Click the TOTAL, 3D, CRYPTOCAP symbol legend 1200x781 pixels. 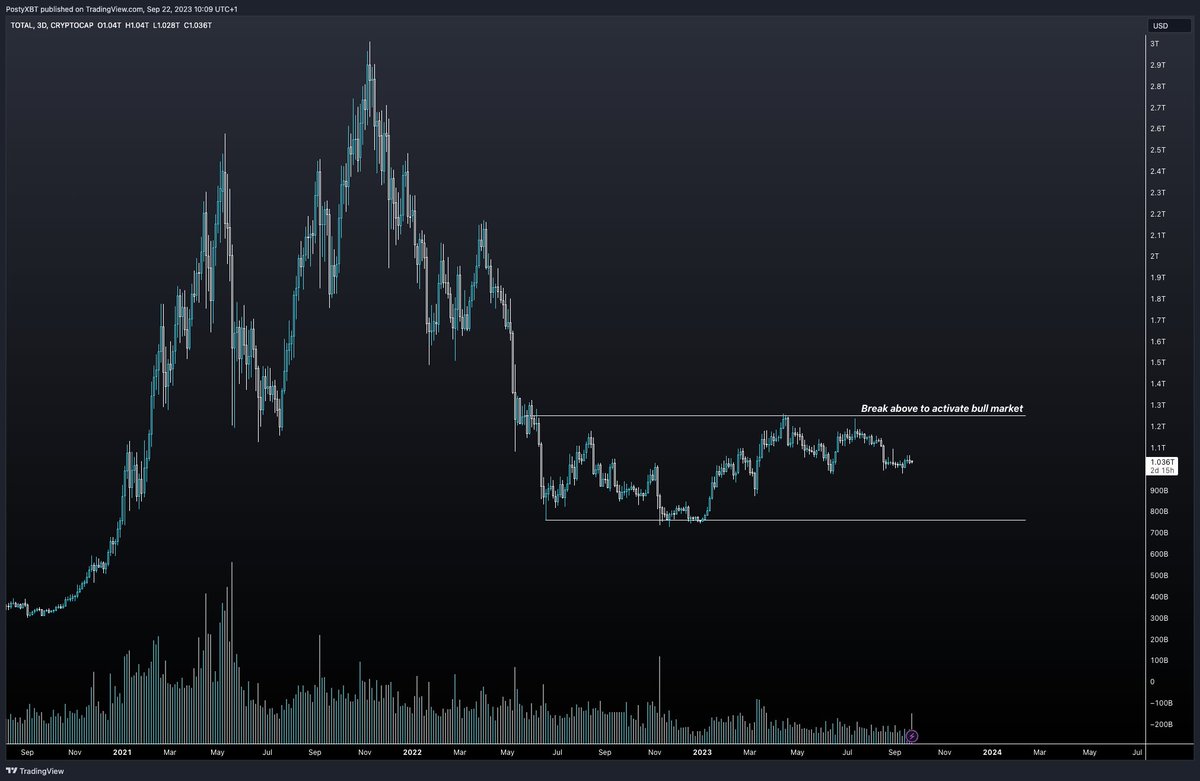coord(50,24)
